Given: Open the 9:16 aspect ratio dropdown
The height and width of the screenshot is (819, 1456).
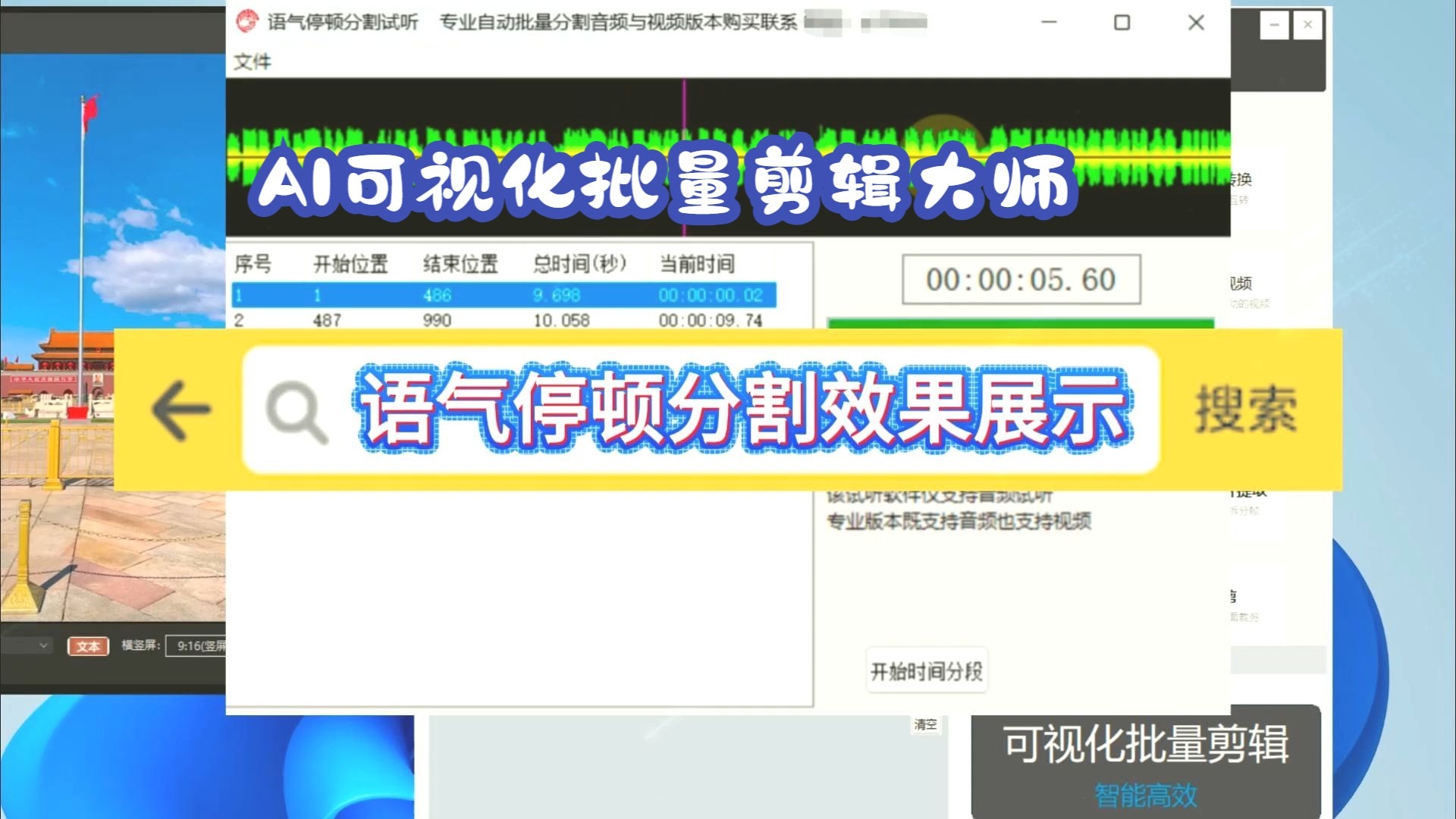Looking at the screenshot, I should point(196,646).
